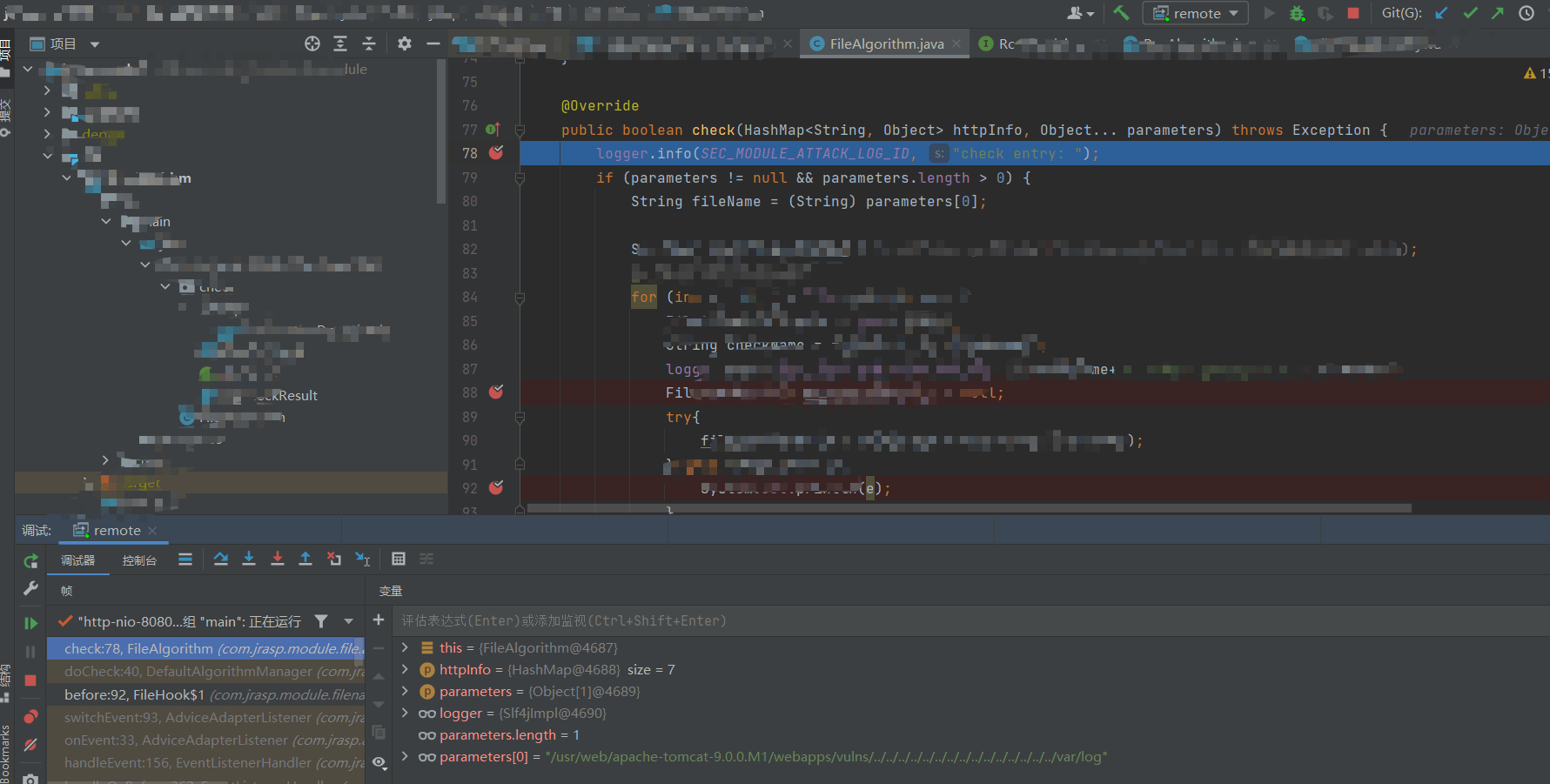This screenshot has height=784, width=1550.
Task: Open debugger settings wrench icon
Action: click(30, 589)
